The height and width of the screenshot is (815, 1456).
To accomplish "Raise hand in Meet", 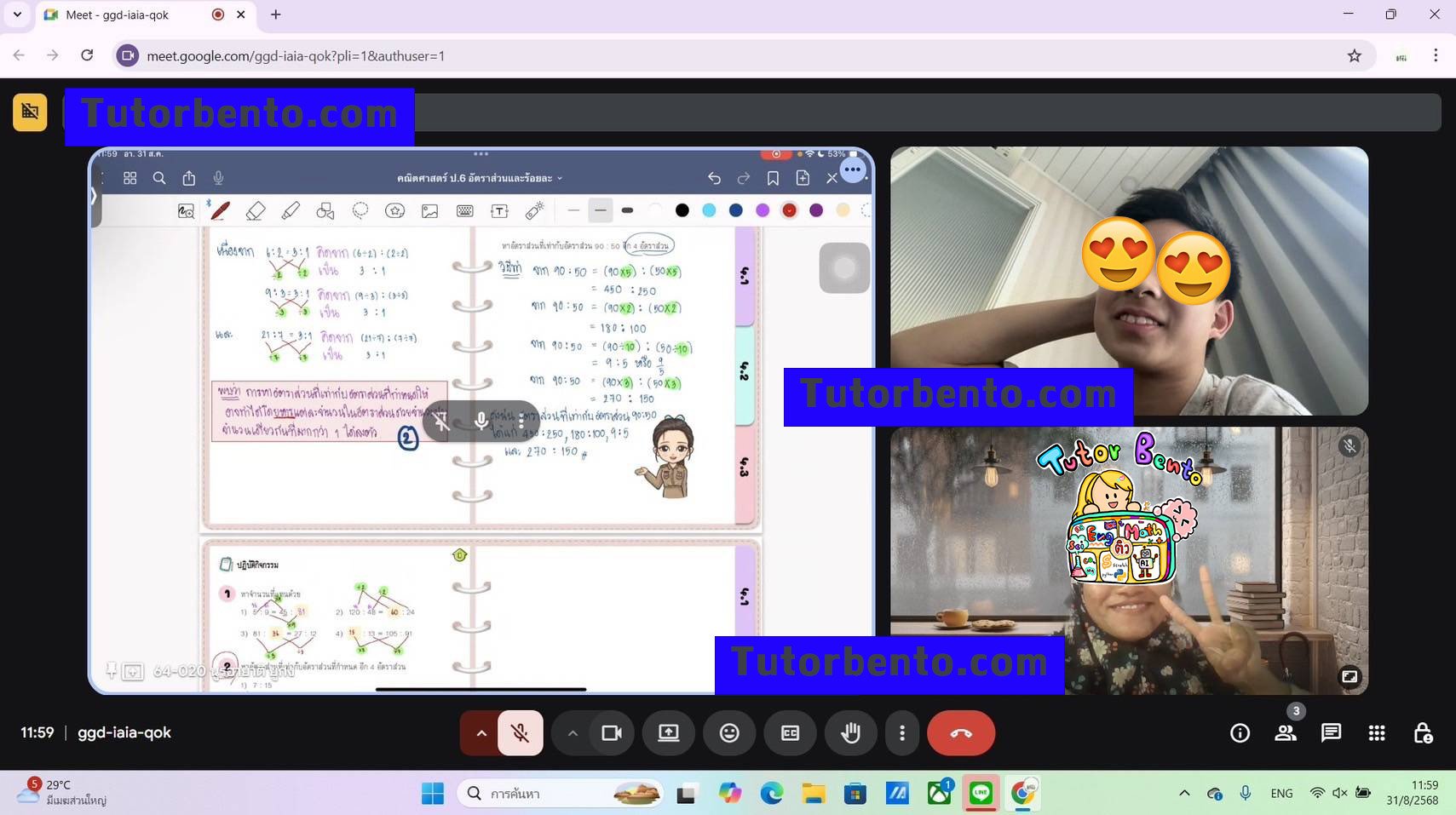I will (850, 732).
